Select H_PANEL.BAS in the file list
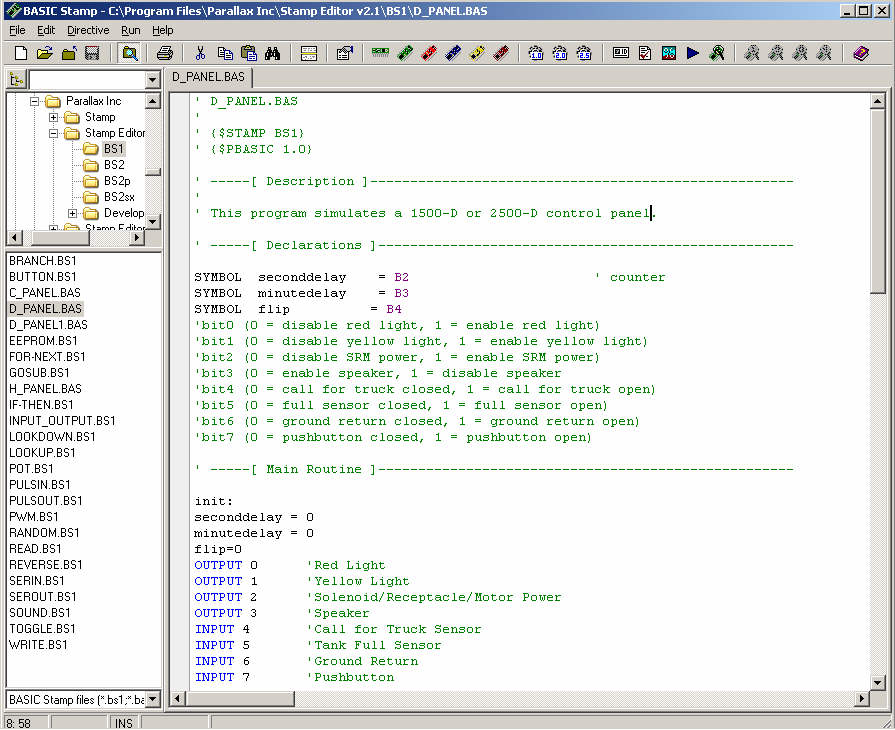The image size is (895, 730). [x=45, y=389]
